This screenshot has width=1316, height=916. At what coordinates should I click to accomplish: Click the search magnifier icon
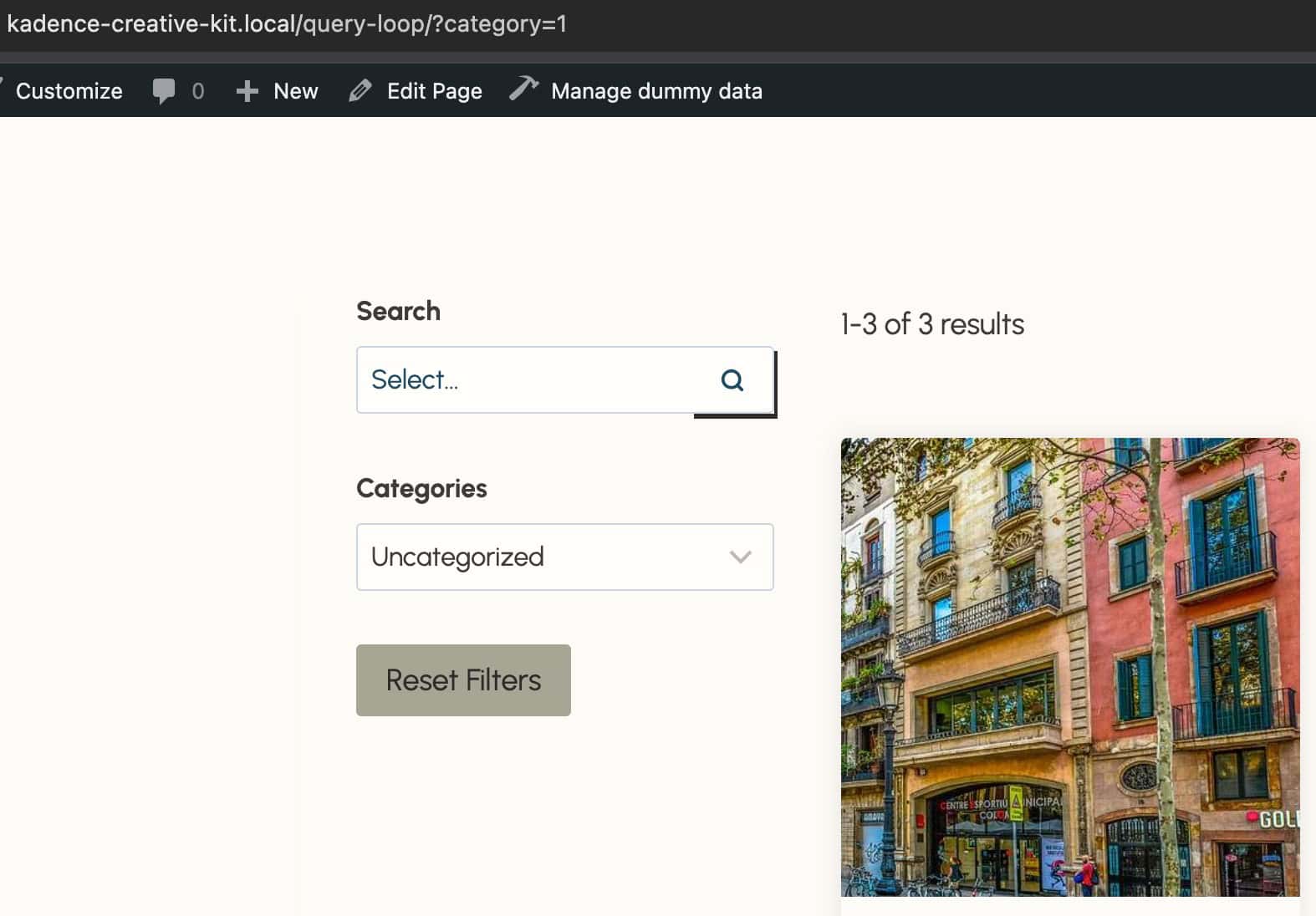(732, 380)
